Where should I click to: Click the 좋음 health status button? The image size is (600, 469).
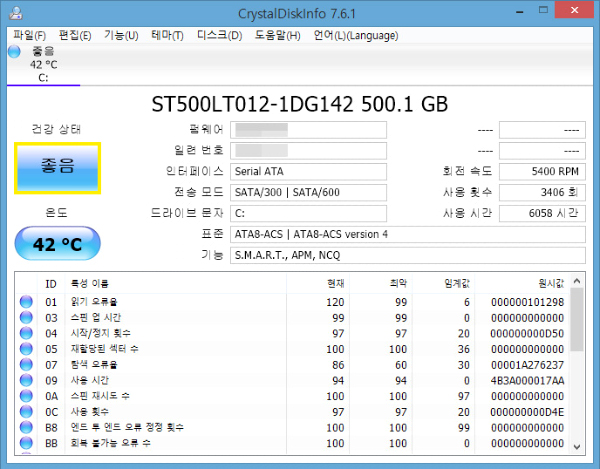click(57, 168)
